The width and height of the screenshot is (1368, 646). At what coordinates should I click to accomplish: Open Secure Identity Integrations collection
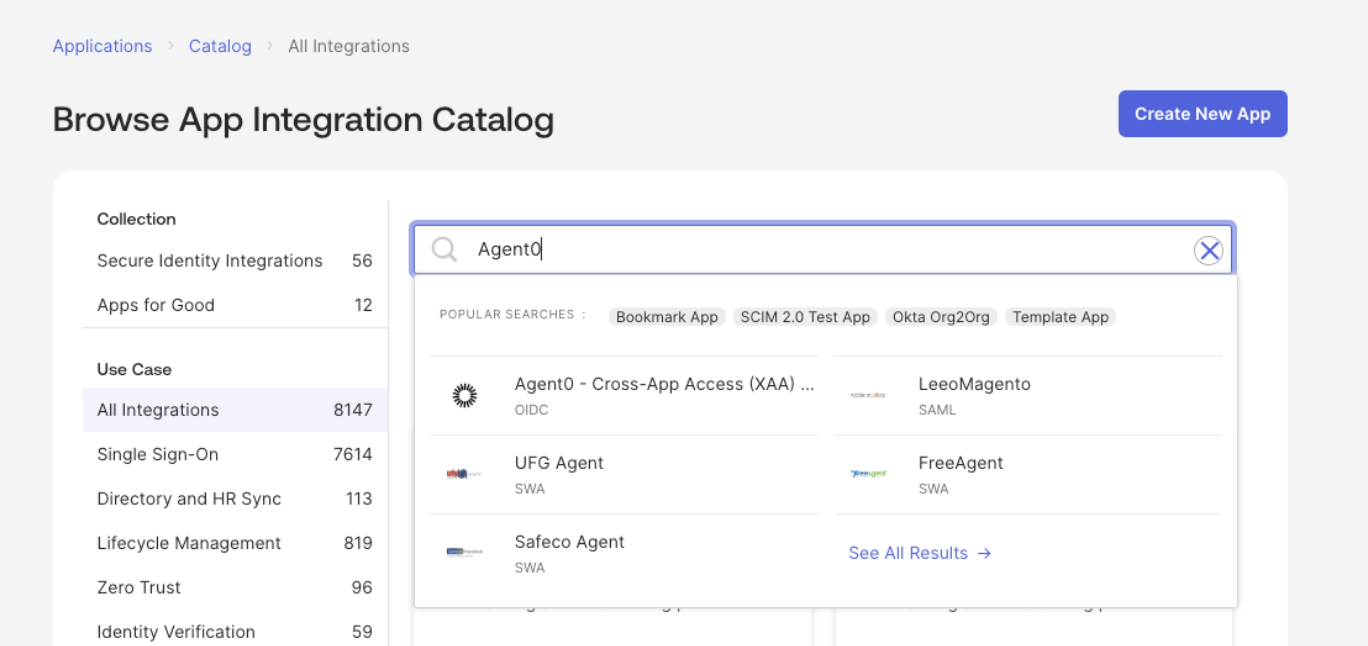click(210, 261)
